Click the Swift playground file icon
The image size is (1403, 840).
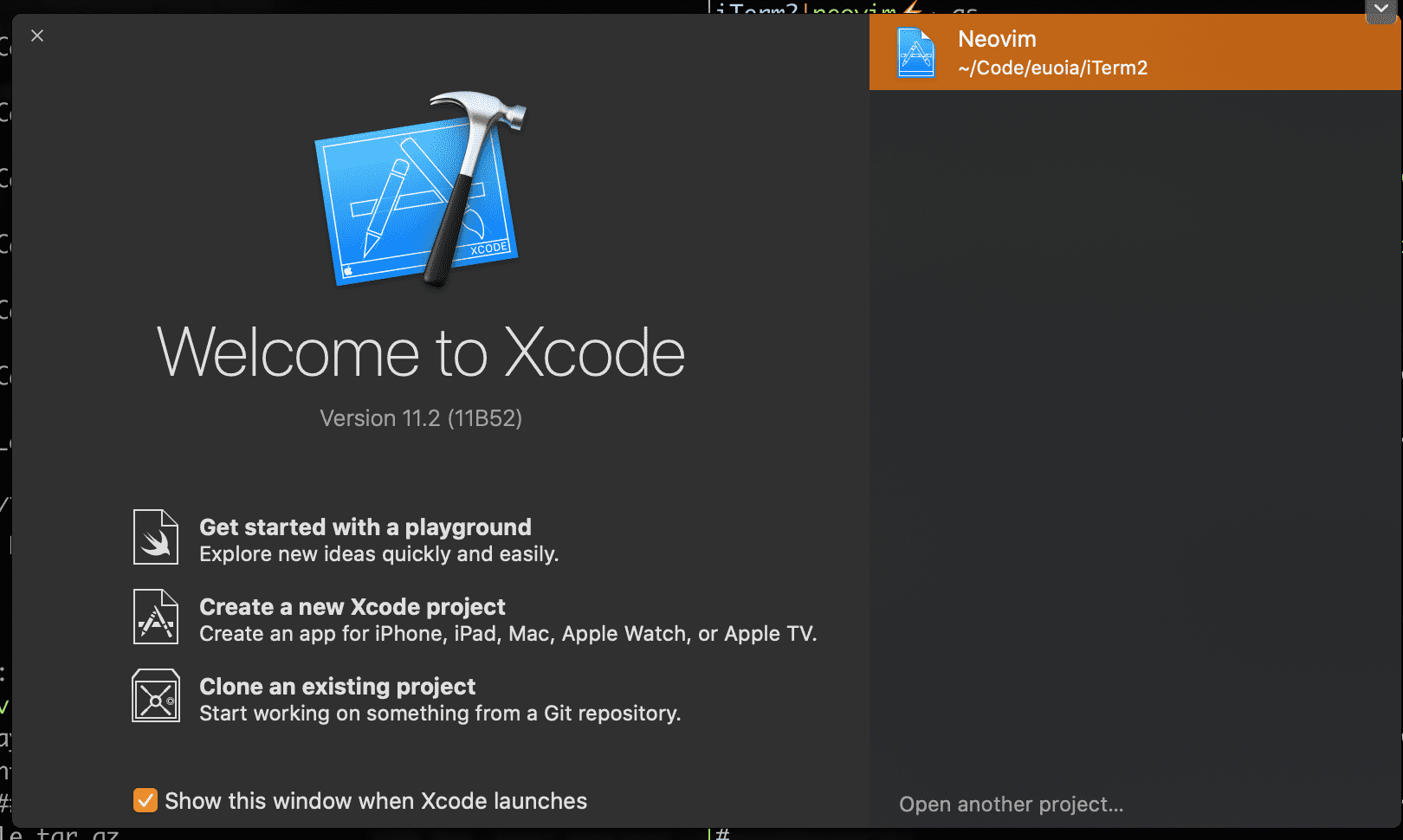156,537
